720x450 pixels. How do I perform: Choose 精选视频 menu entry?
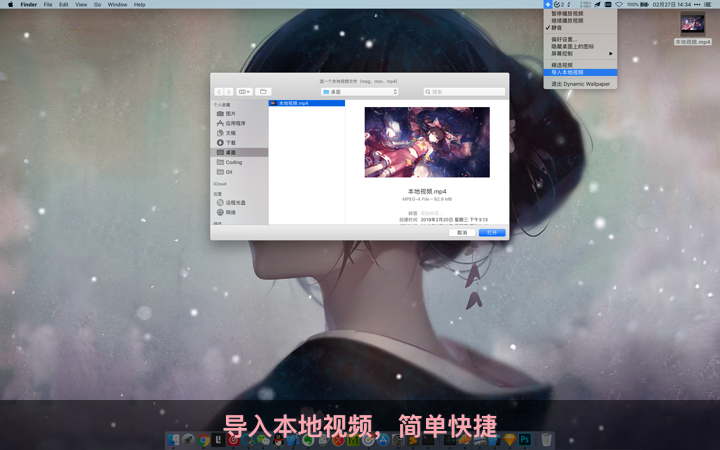pos(580,65)
